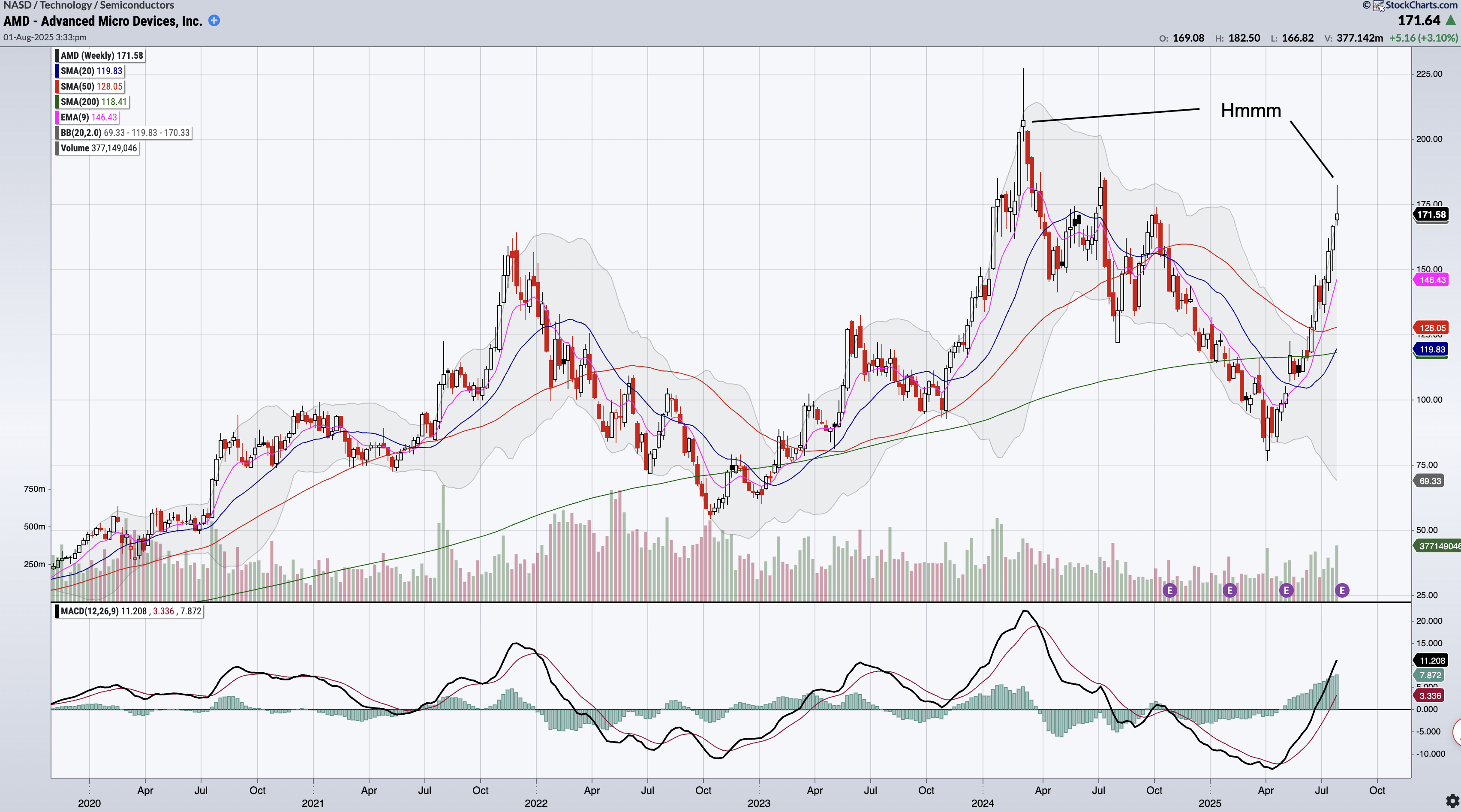Screen dimensions: 1461x812
Task: Click the volume value 377.142m
Action: pyautogui.click(x=1359, y=38)
